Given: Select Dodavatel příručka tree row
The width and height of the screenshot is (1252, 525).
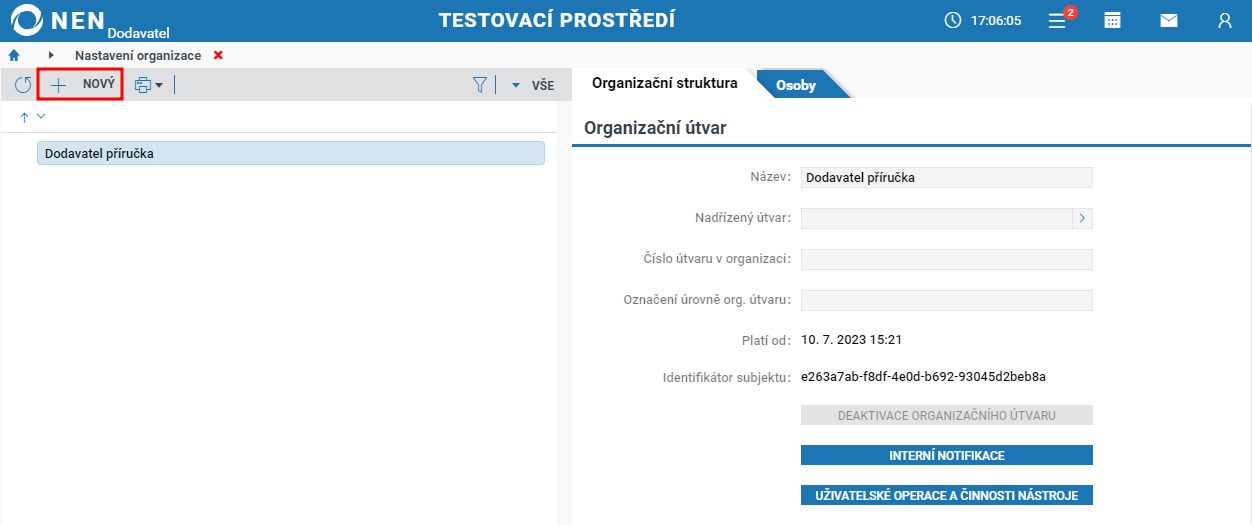Looking at the screenshot, I should point(291,153).
